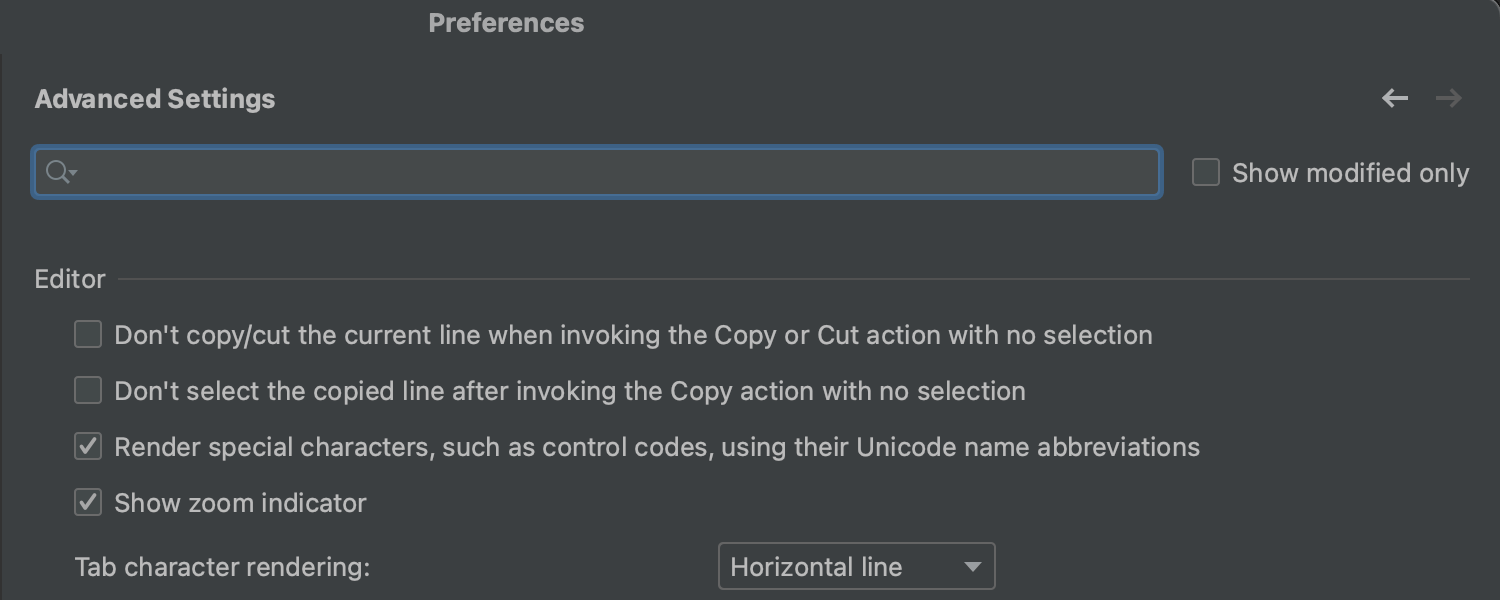
Task: Click Don't select copied line label text
Action: pyautogui.click(x=569, y=391)
